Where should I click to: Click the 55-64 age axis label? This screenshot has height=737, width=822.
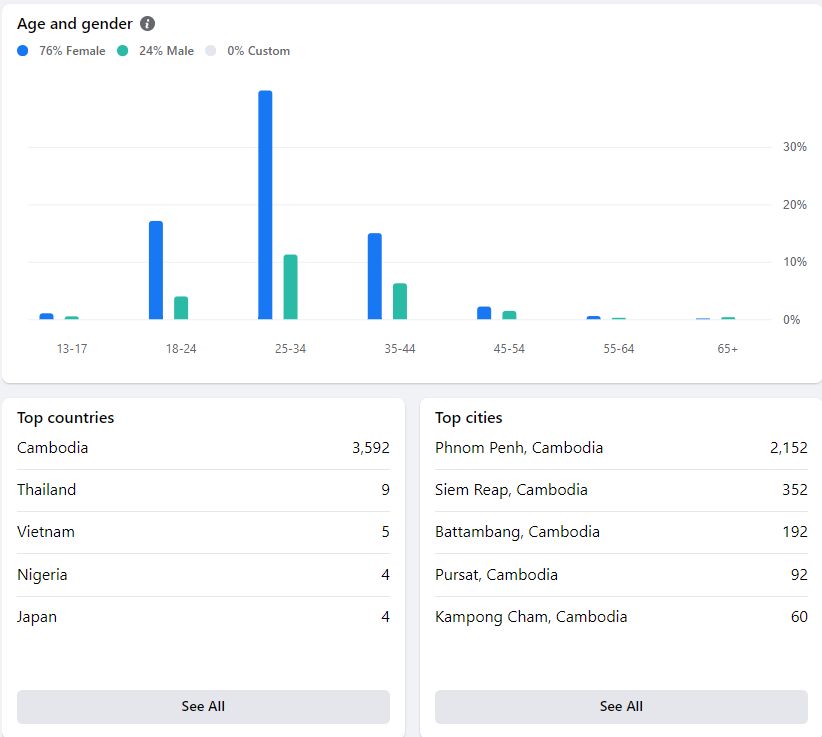point(619,349)
